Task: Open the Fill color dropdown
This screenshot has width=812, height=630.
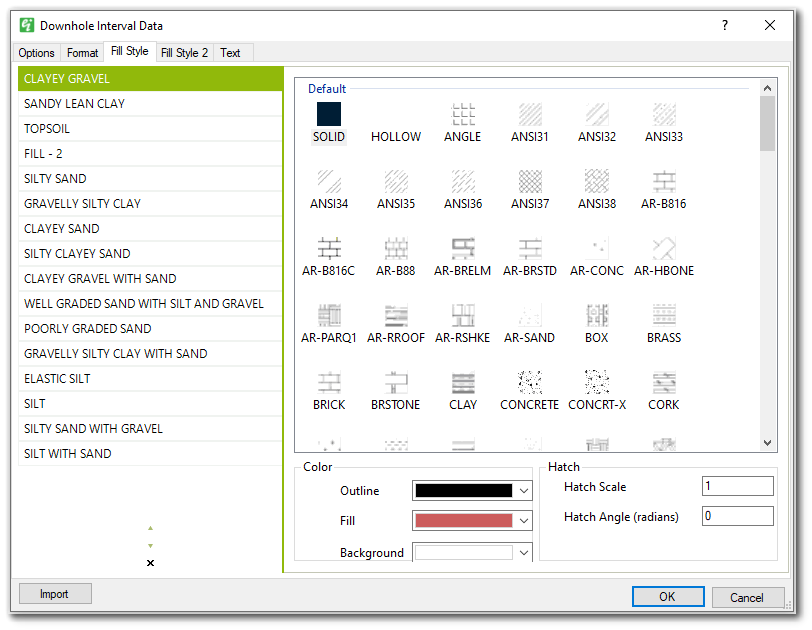Action: tap(522, 520)
